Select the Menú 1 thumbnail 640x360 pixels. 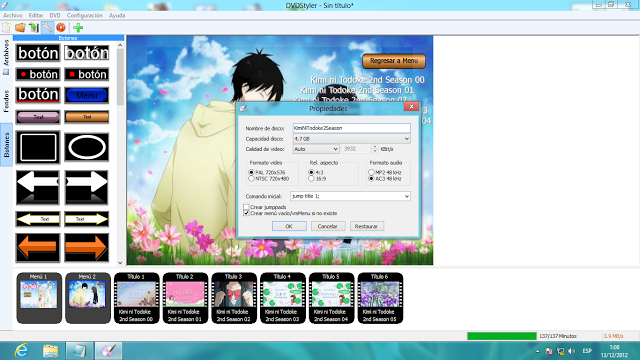pos(39,298)
